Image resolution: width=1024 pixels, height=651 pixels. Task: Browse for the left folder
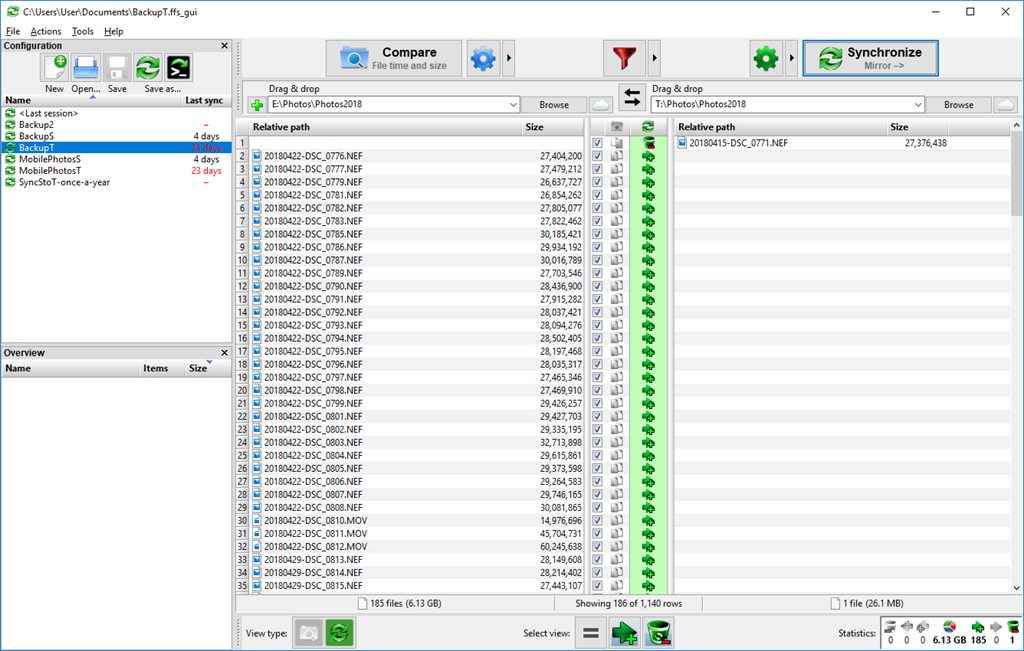[554, 104]
